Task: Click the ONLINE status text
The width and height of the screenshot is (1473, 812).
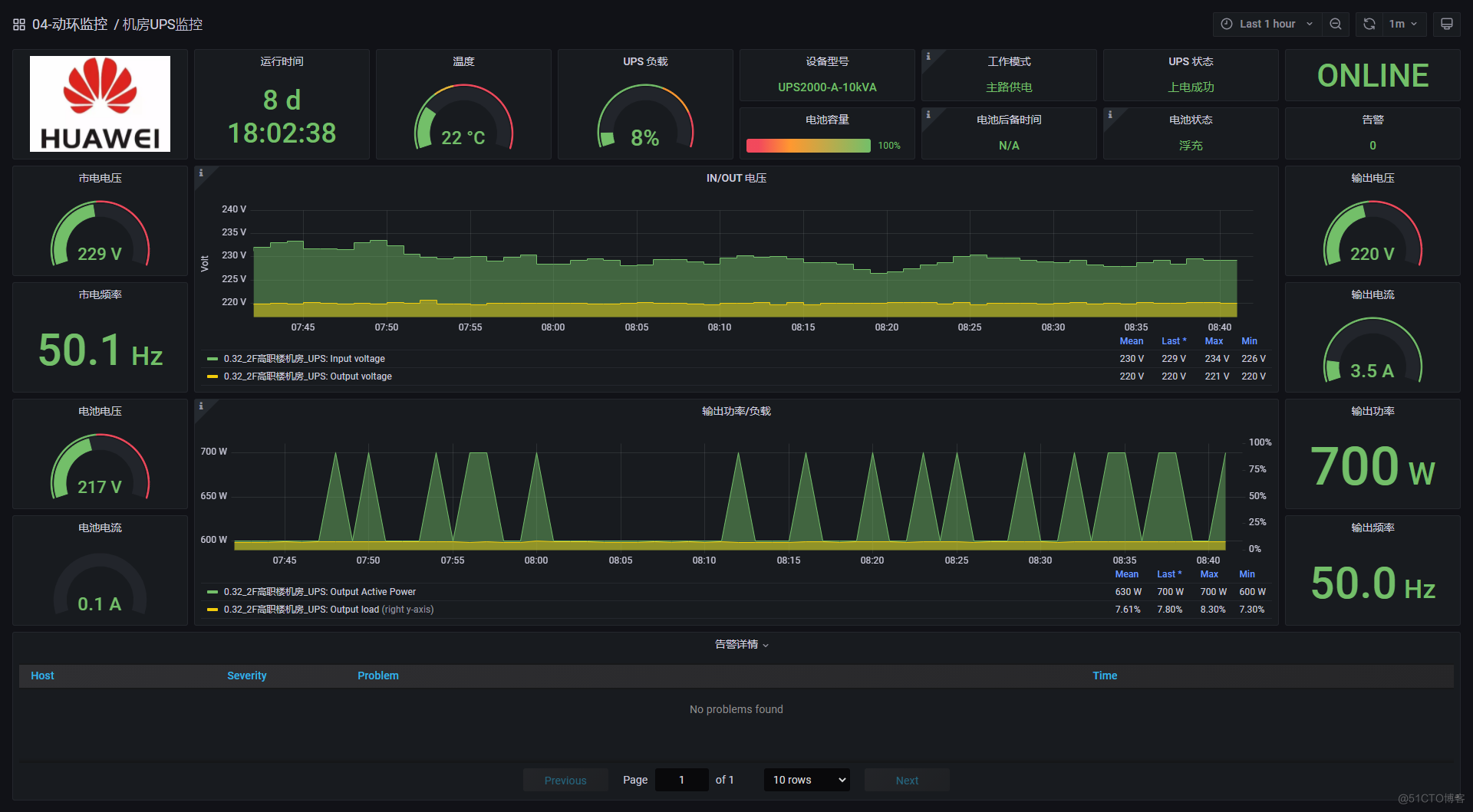Action: click(1372, 75)
